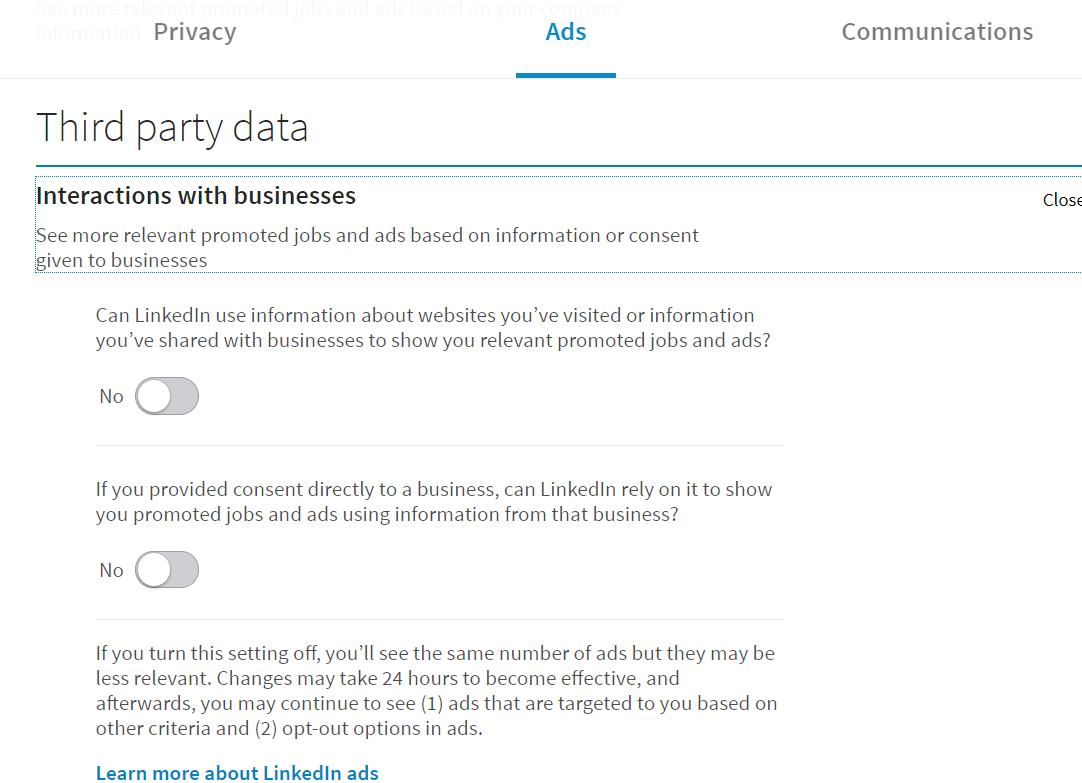The image size is (1082, 783).
Task: Switch to the Privacy tab
Action: pyautogui.click(x=195, y=32)
